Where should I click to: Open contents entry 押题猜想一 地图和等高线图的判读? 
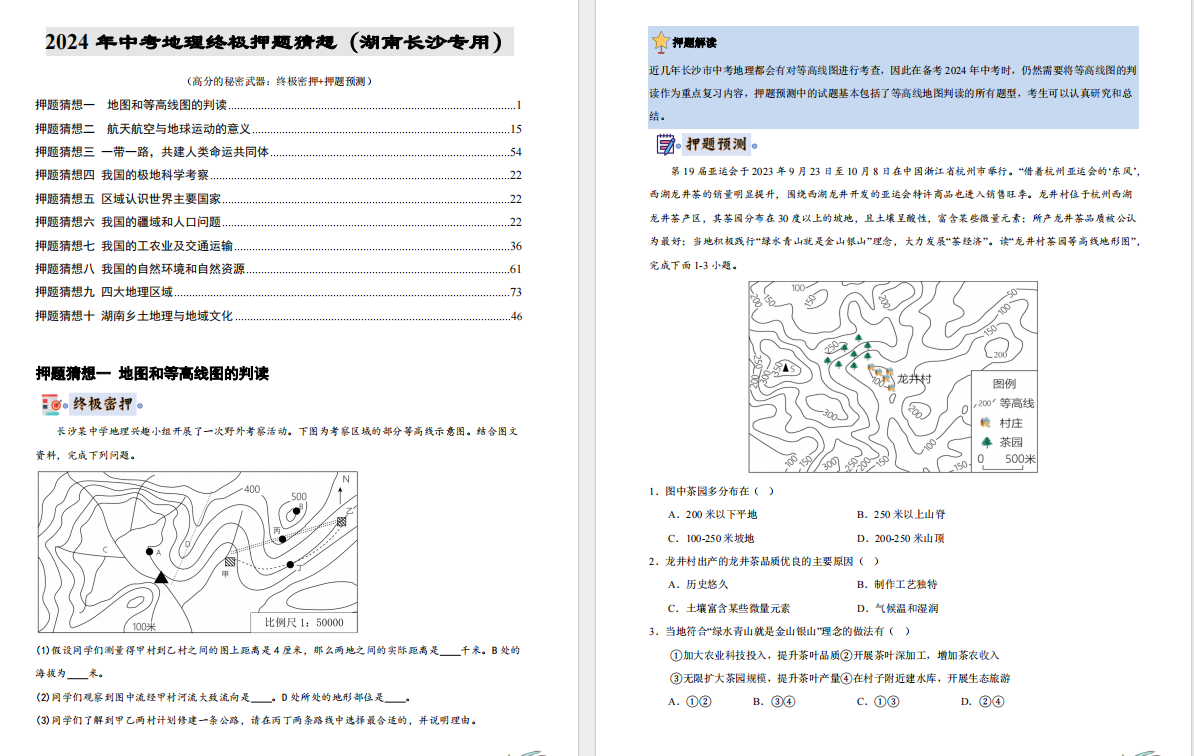279,105
